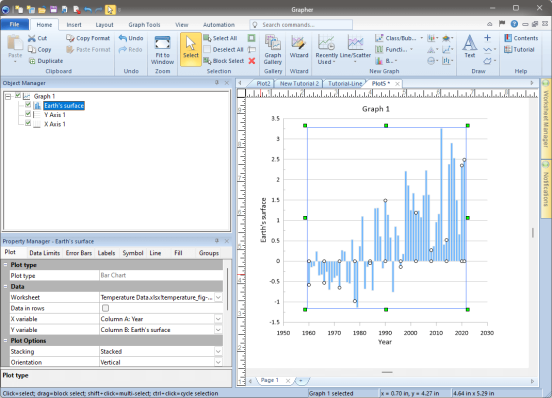Launch the Graph Wizard
Viewport: 552px width, 398px height.
[x=299, y=46]
